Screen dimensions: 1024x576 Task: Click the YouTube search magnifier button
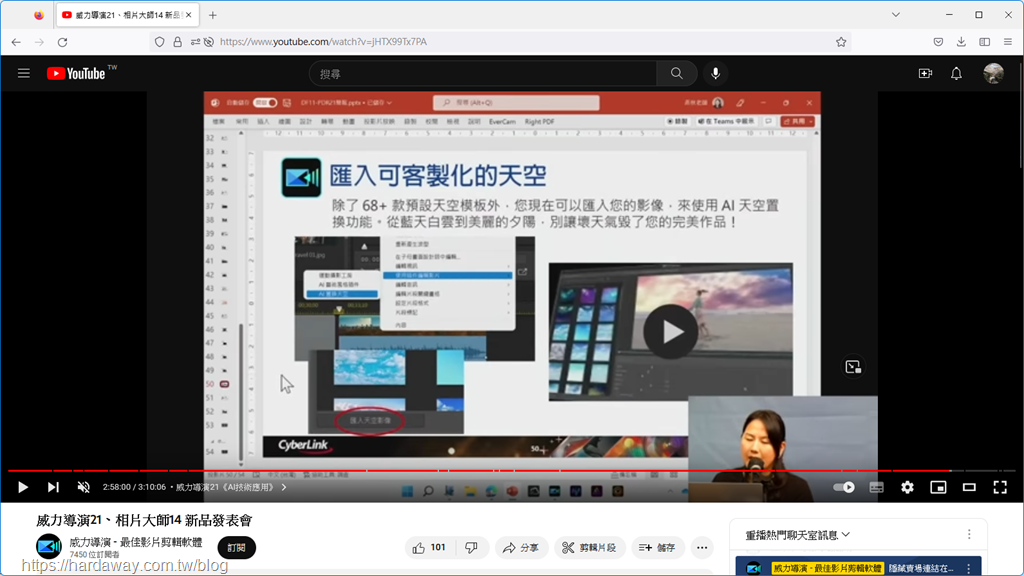pyautogui.click(x=677, y=74)
